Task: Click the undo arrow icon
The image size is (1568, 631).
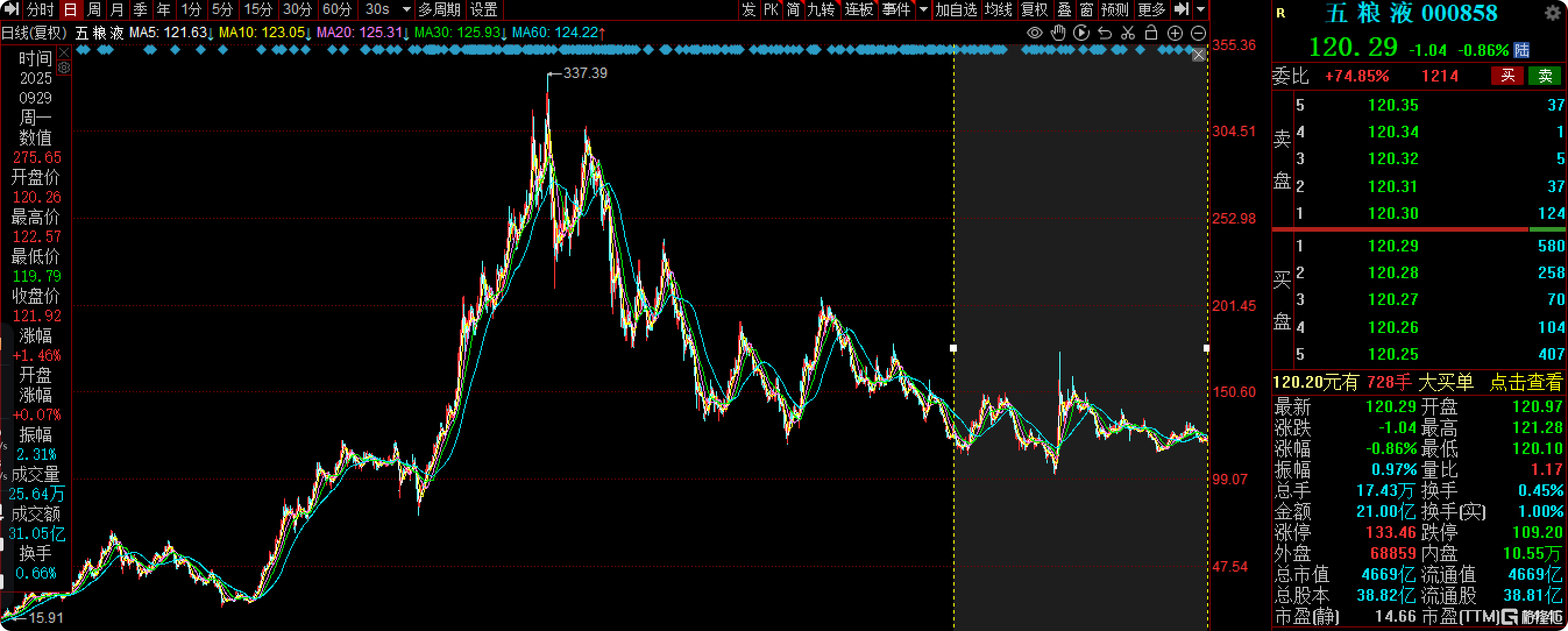Action: [x=1105, y=33]
